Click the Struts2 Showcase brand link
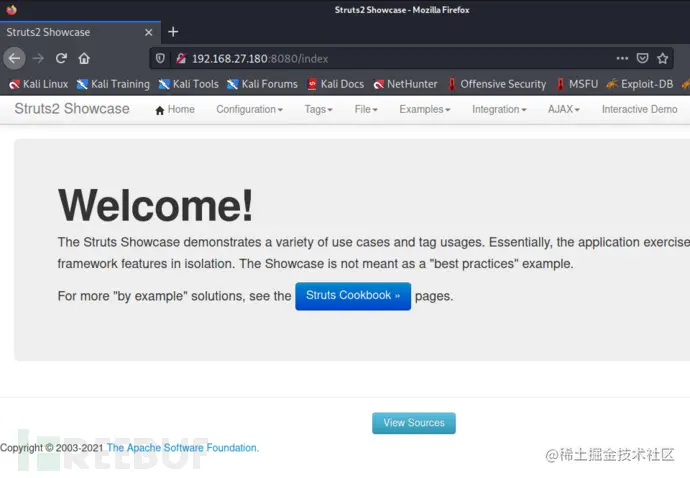Viewport: 690px width, 478px height. point(72,109)
